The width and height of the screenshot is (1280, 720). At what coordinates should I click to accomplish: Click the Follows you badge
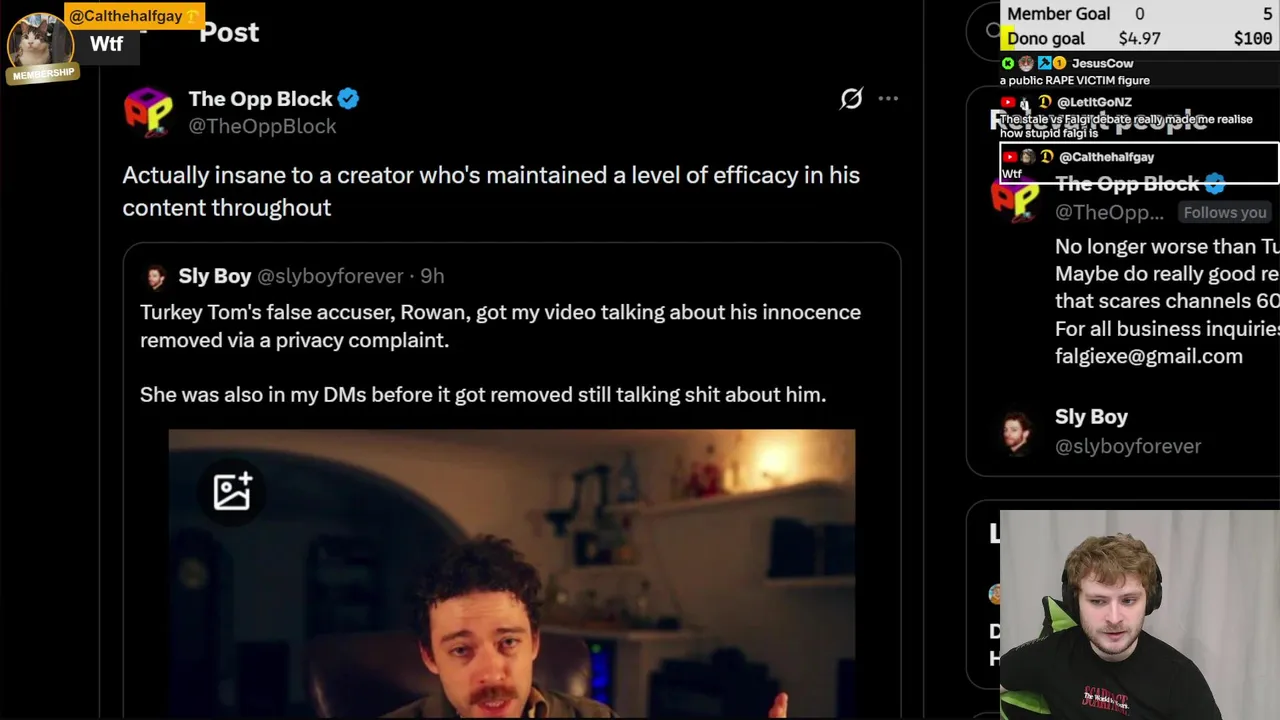1224,212
